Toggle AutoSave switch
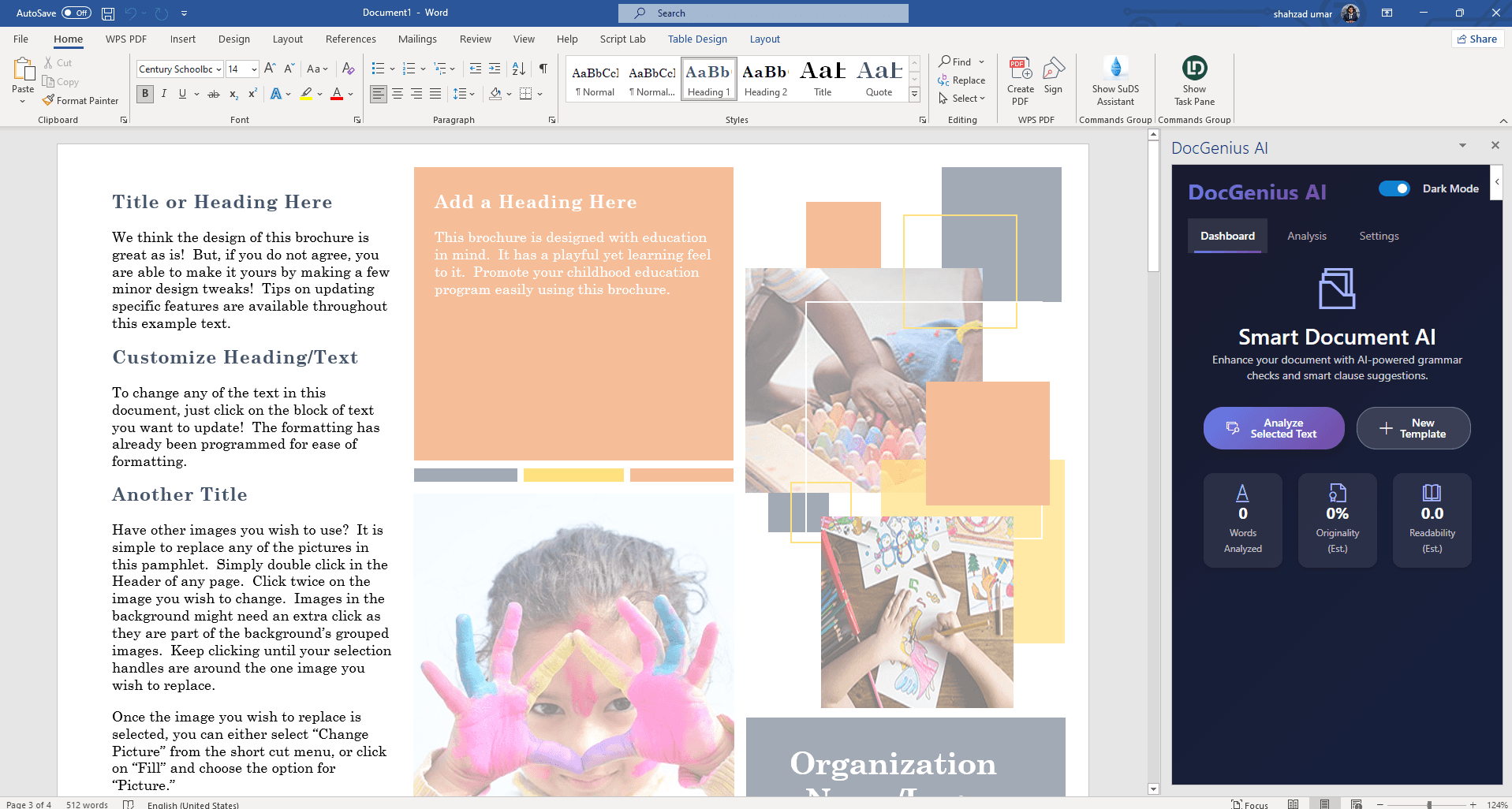The height and width of the screenshot is (809, 1512). pyautogui.click(x=77, y=13)
